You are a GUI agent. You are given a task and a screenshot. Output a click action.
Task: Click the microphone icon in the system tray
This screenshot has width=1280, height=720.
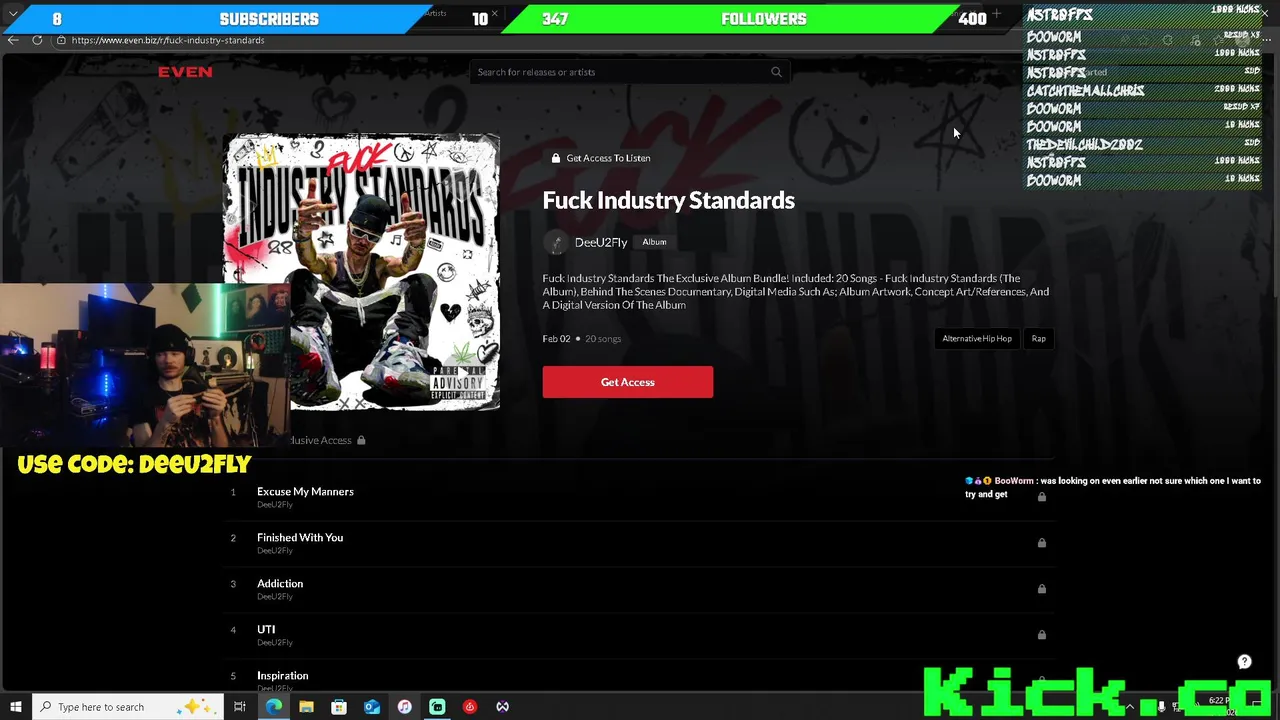coord(1160,707)
